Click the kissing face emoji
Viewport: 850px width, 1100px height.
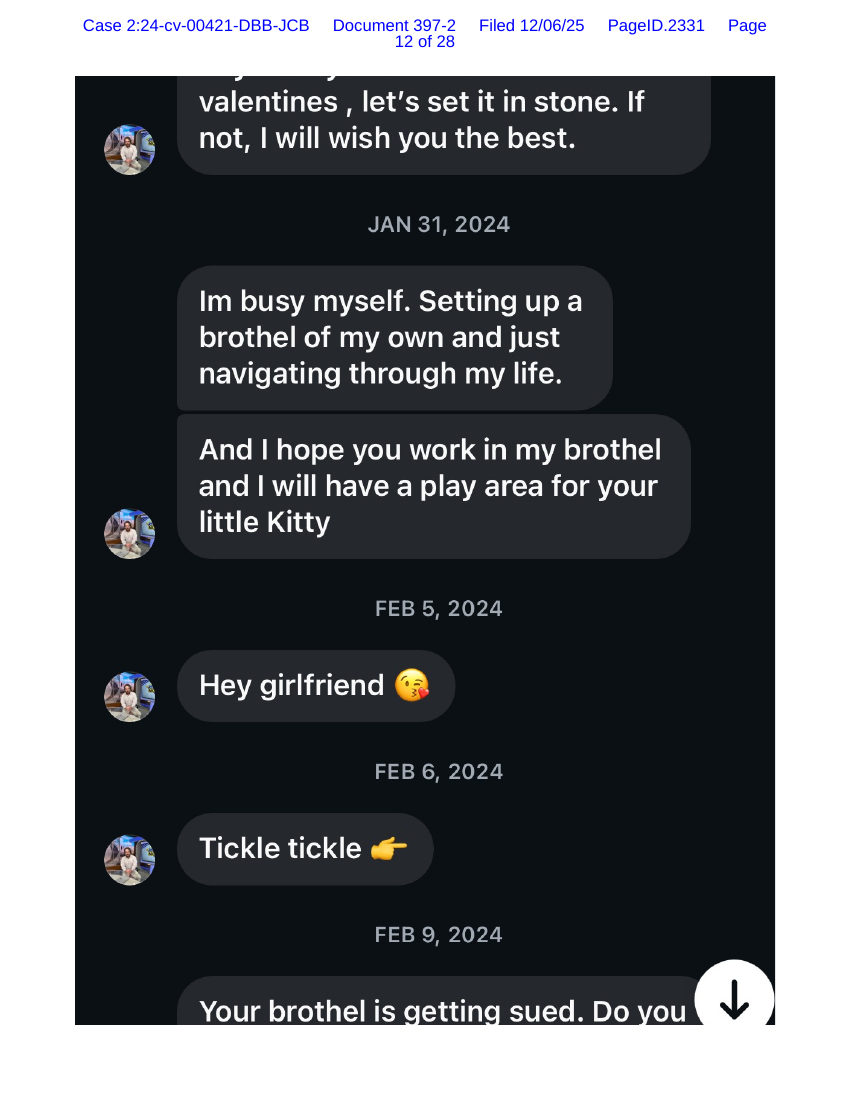(412, 685)
